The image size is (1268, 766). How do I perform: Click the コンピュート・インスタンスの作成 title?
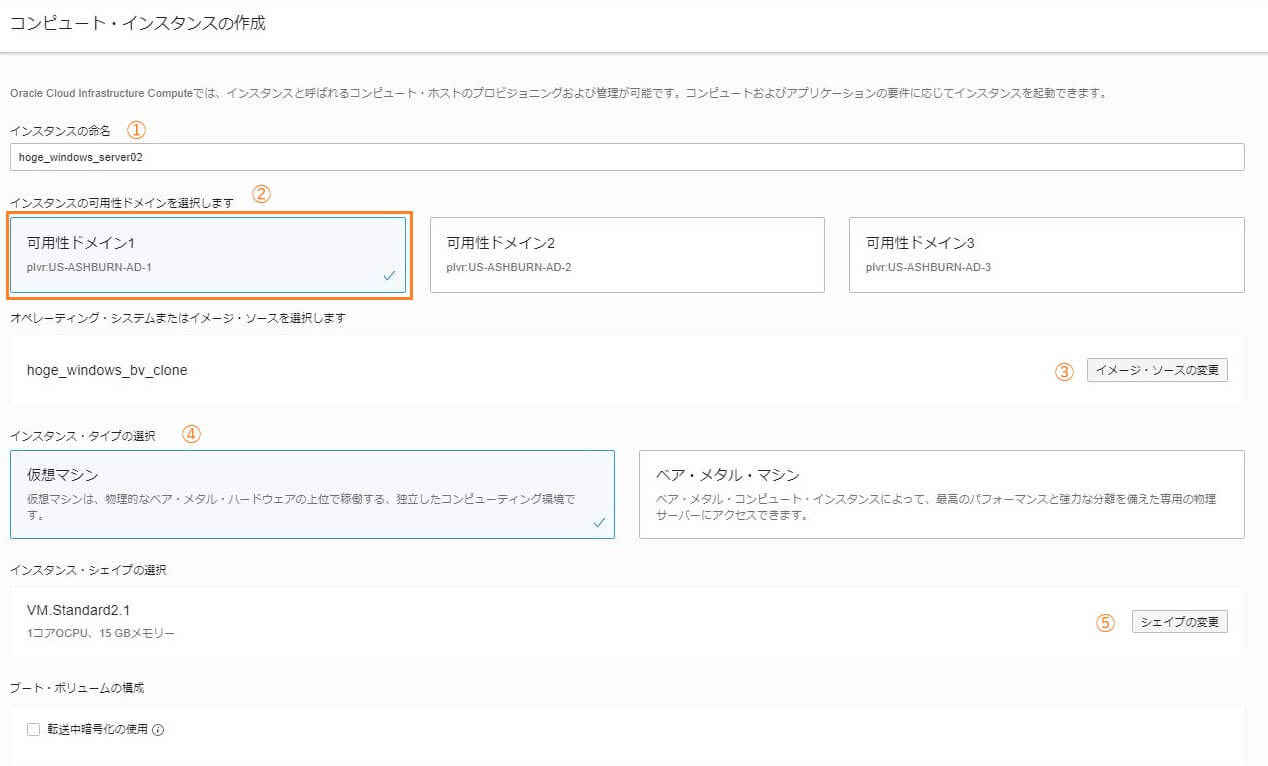pyautogui.click(x=138, y=23)
